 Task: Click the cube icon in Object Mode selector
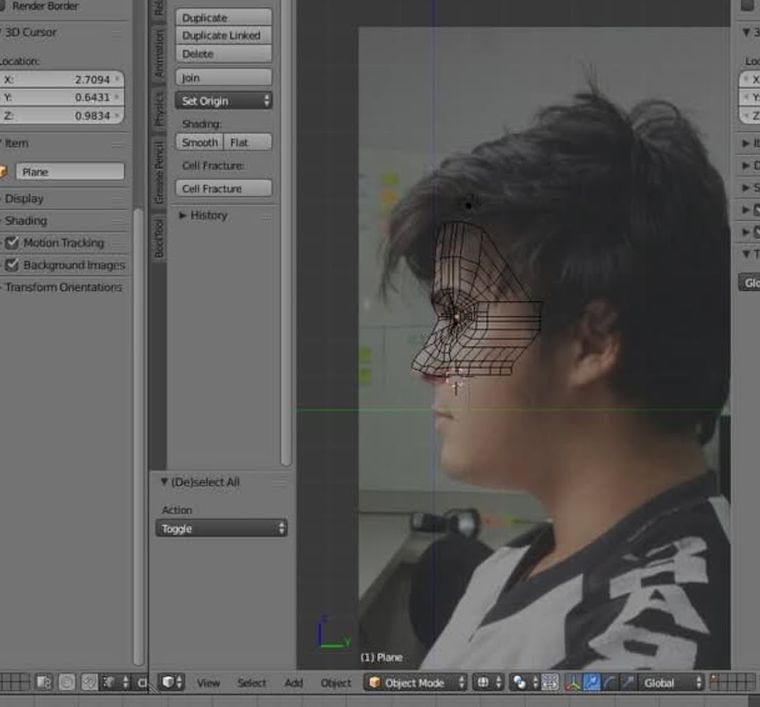375,682
